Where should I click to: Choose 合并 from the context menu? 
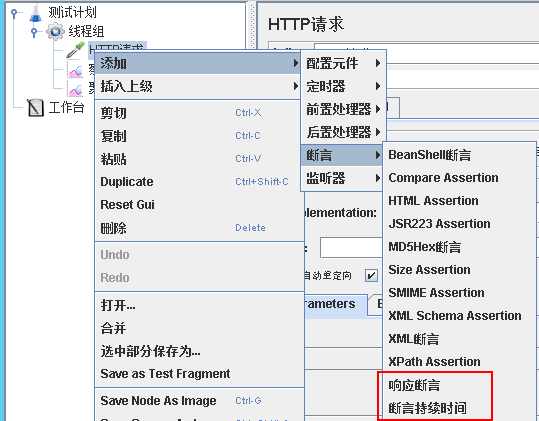click(199, 328)
